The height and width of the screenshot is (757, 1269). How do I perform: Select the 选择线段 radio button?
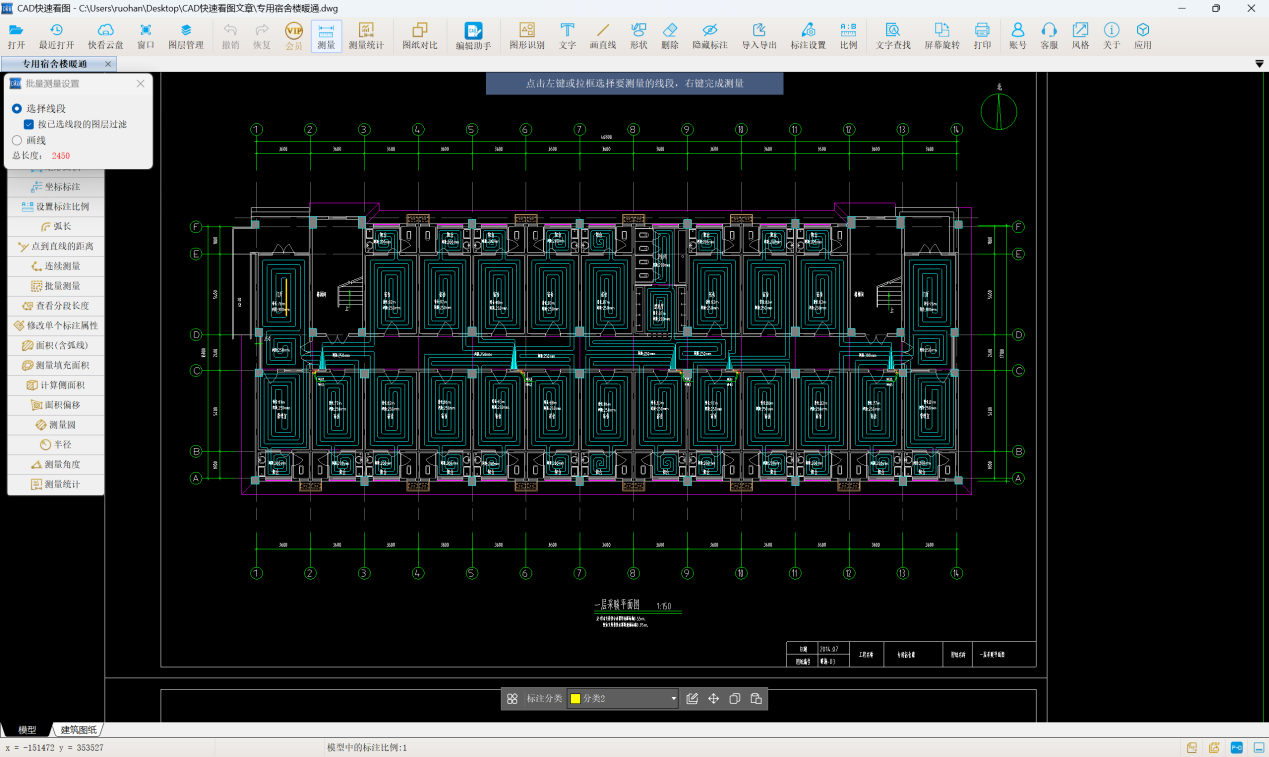coord(17,108)
